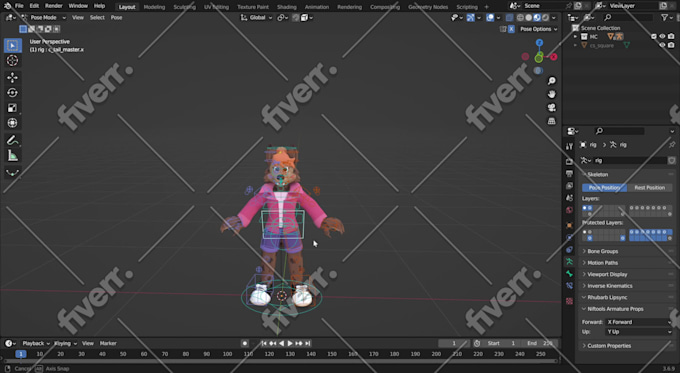Open the Pose Options dropdown
Screen dimensions: 680x373
point(538,29)
